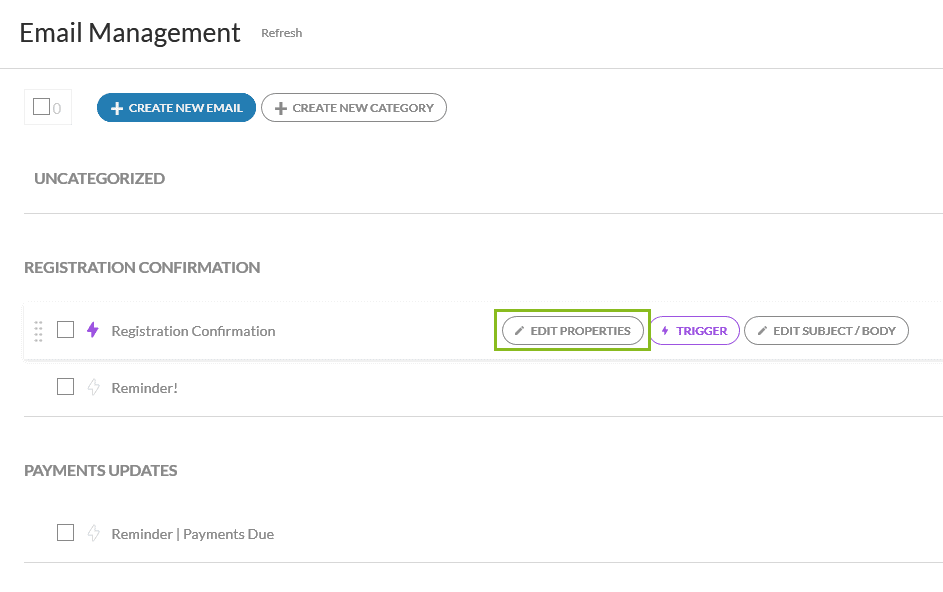The width and height of the screenshot is (943, 592).
Task: Check the Reminder! email checkbox
Action: (66, 387)
